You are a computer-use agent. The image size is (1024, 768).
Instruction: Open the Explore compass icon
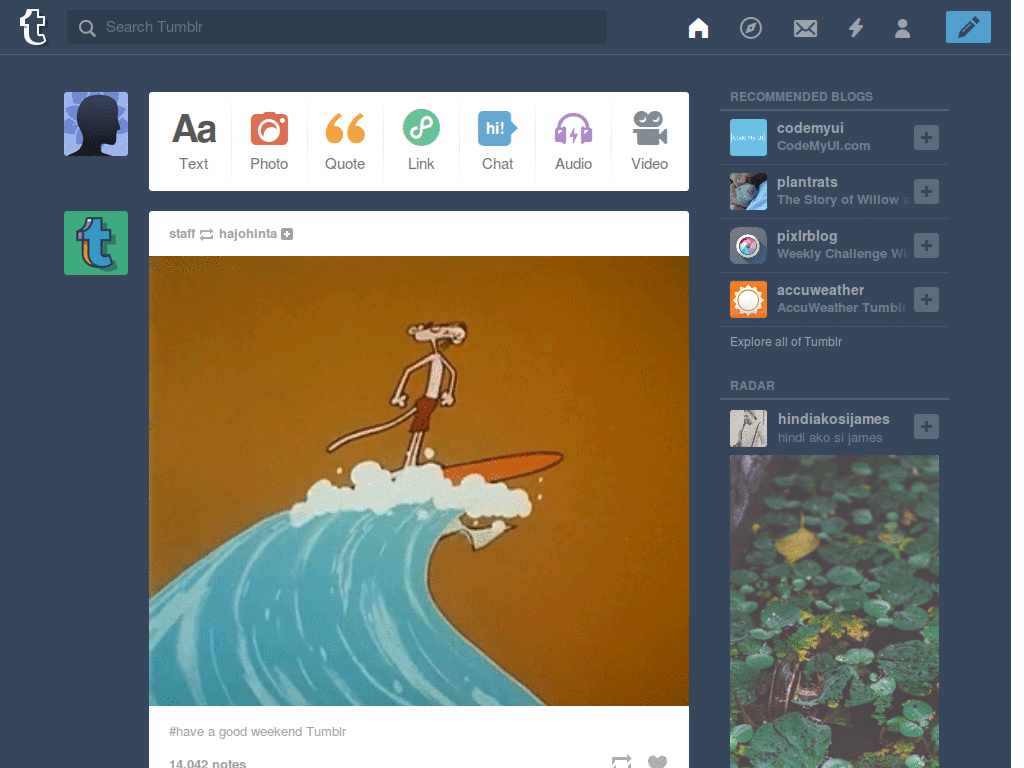(x=750, y=28)
